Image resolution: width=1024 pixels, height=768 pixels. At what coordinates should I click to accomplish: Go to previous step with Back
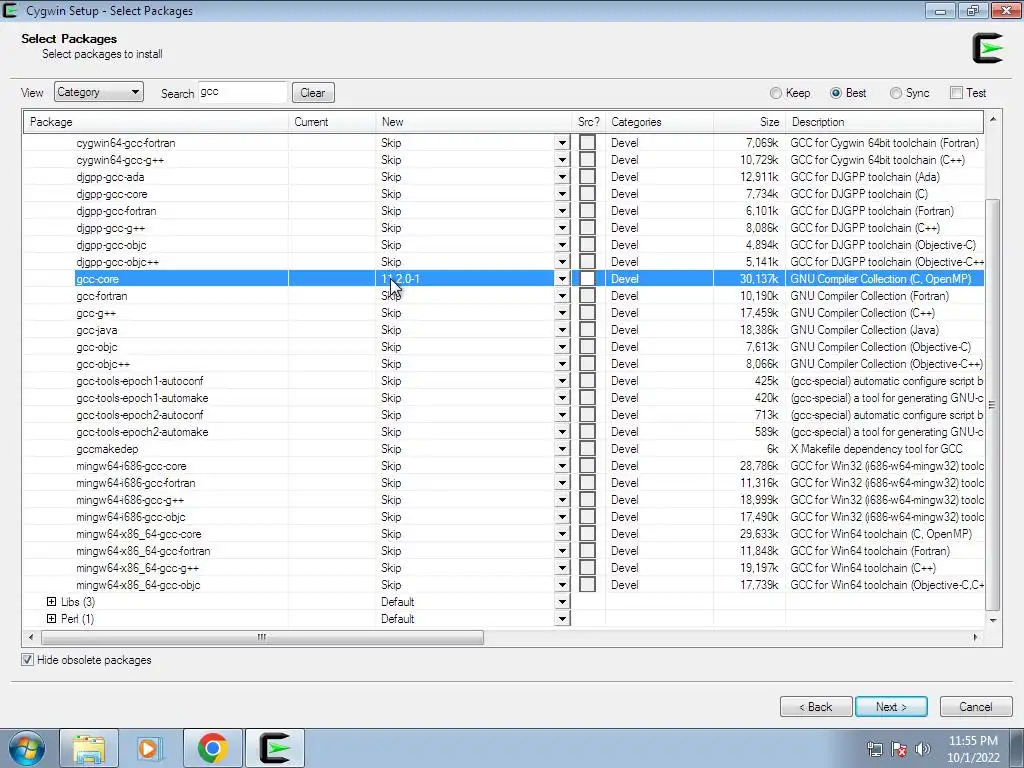click(816, 707)
